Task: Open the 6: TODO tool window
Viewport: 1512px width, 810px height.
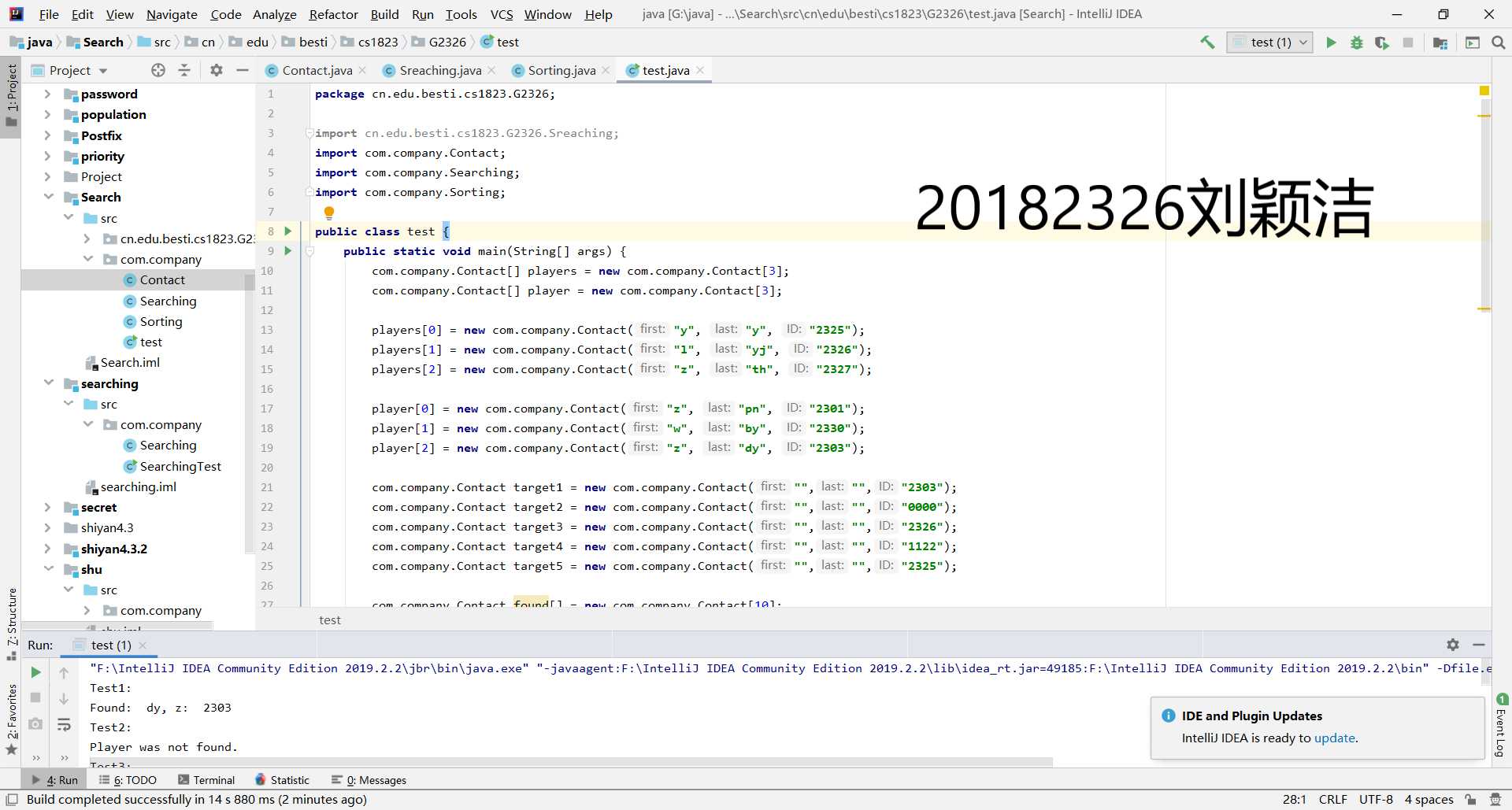Action: point(128,780)
